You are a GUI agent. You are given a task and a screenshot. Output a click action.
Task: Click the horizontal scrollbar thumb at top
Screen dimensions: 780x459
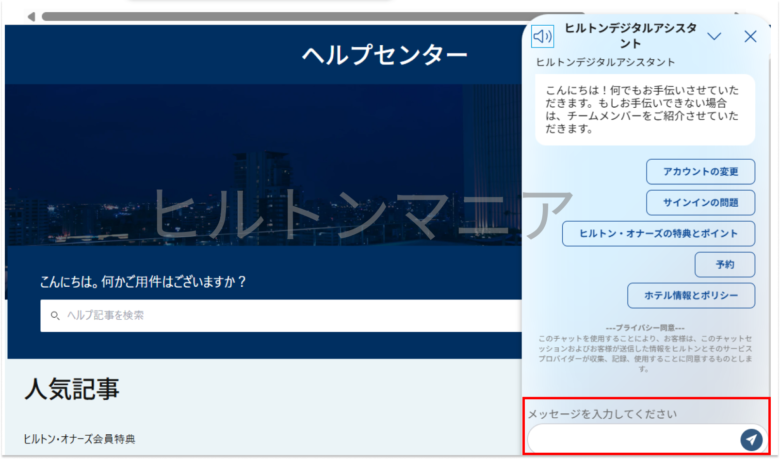(x=313, y=16)
